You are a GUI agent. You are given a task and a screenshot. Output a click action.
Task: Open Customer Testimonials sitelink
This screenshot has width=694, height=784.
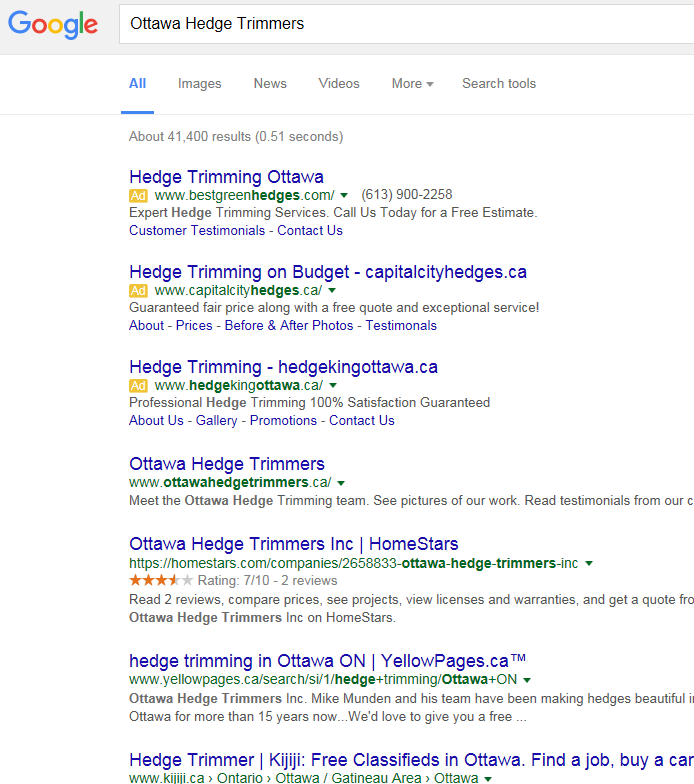tap(197, 230)
